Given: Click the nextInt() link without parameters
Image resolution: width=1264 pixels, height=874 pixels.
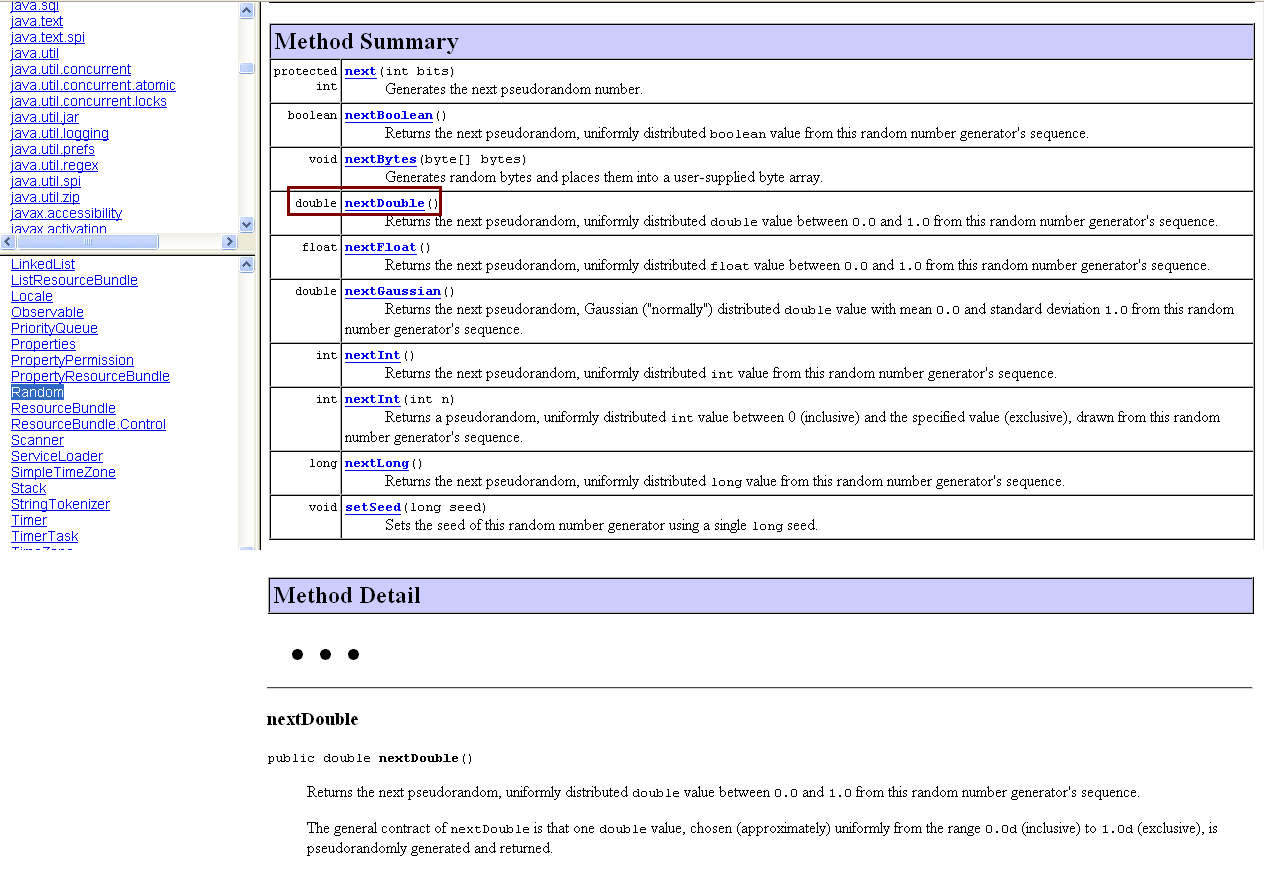Looking at the screenshot, I should (373, 355).
